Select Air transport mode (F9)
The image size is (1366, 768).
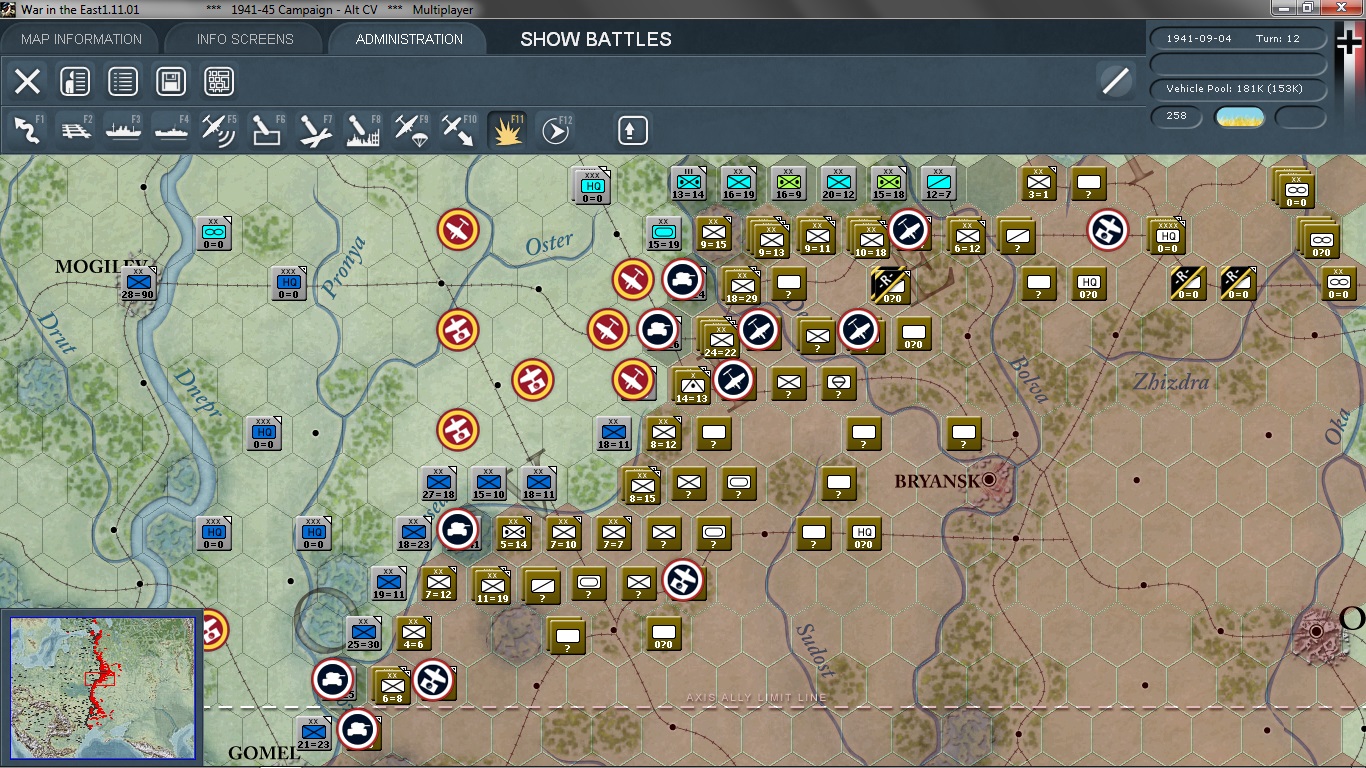(x=411, y=130)
